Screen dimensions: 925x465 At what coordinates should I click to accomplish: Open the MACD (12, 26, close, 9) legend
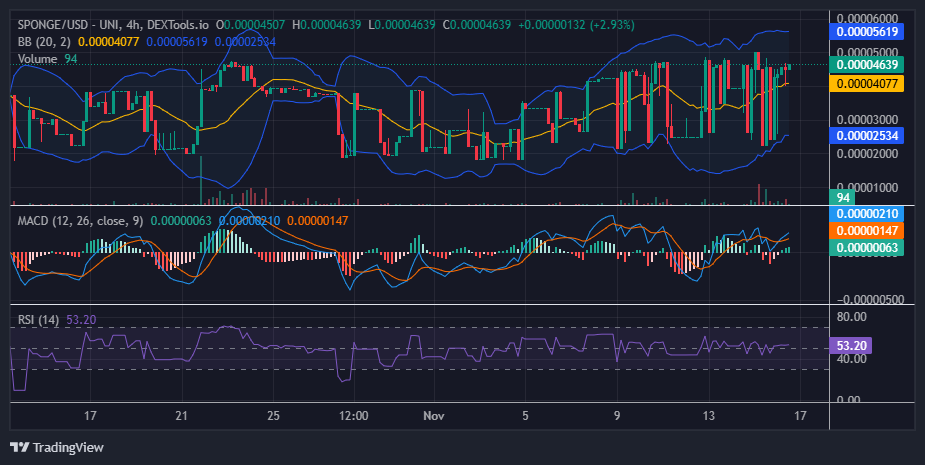(x=80, y=221)
